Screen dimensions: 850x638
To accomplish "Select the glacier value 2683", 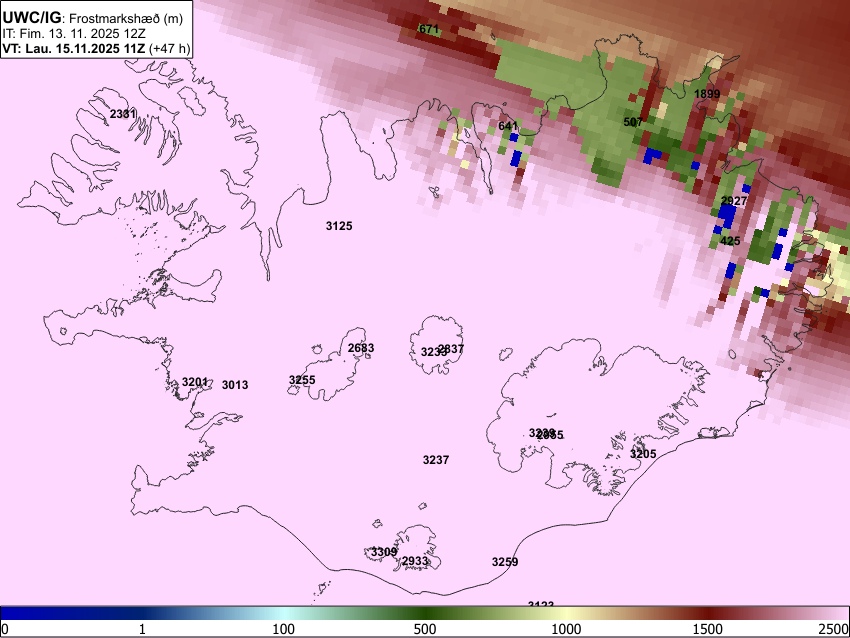I will [361, 348].
